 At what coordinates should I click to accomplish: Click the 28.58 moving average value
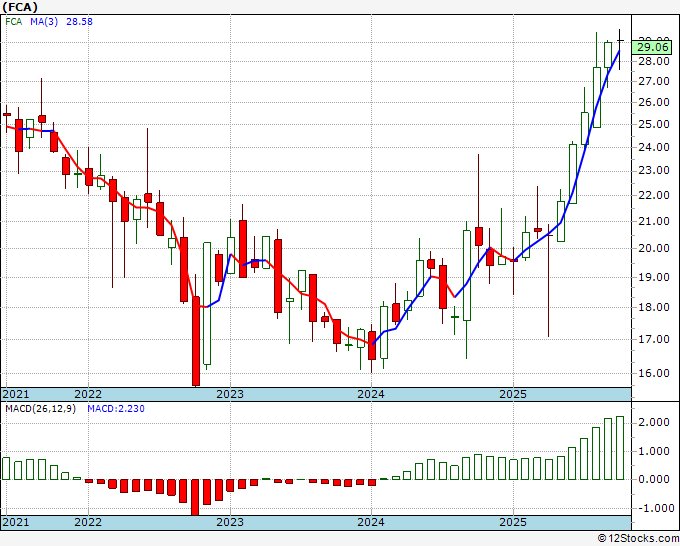(79, 22)
